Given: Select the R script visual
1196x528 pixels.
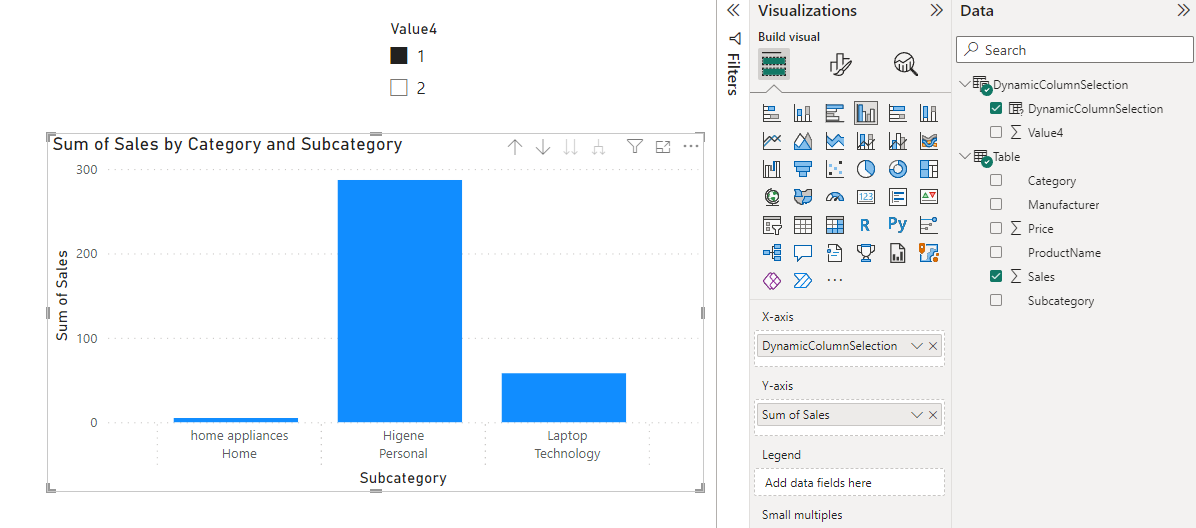Looking at the screenshot, I should 866,225.
